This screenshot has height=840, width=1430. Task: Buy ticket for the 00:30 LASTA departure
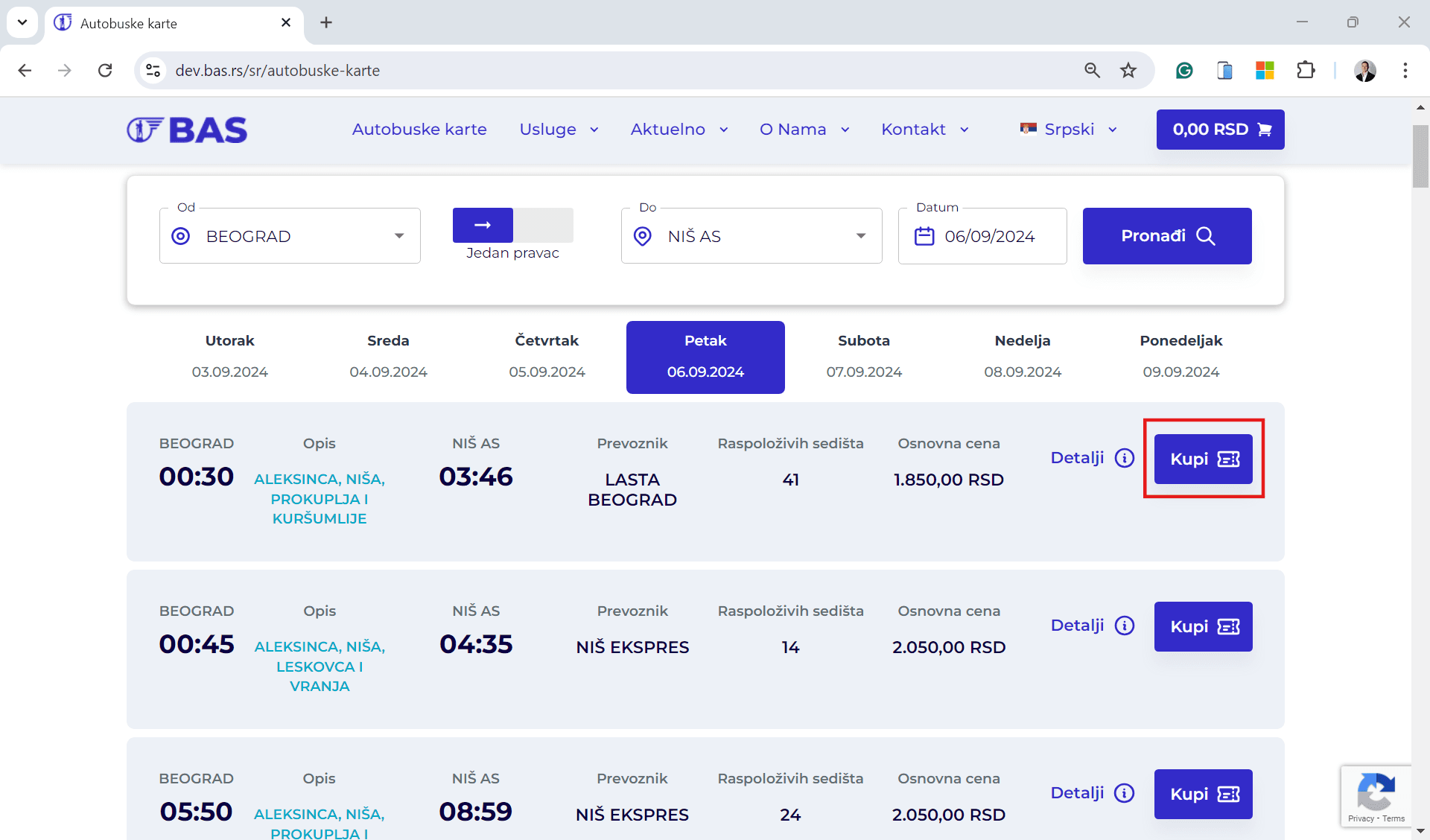1204,459
